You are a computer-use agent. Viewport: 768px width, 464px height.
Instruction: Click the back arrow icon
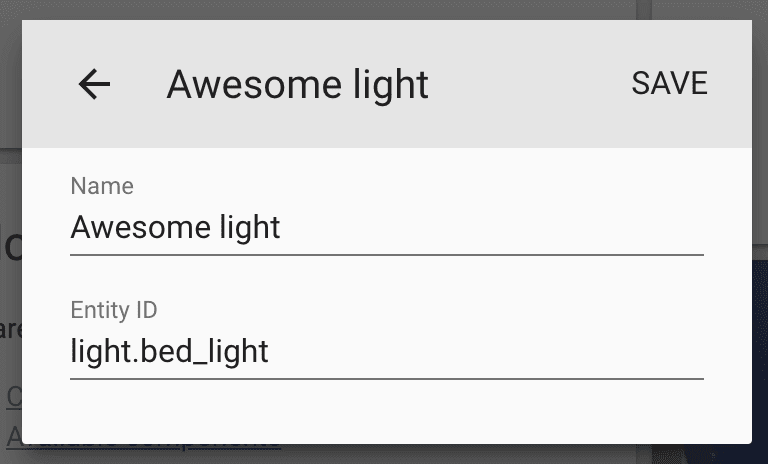pos(94,85)
